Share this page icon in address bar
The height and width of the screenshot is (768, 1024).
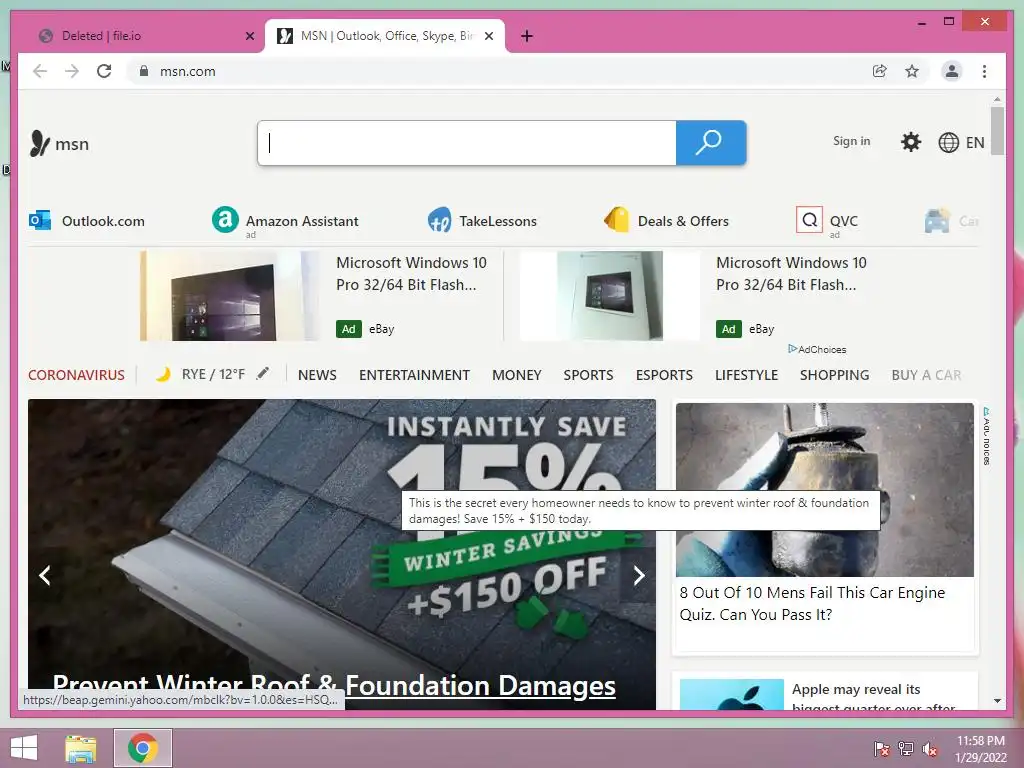coord(880,71)
